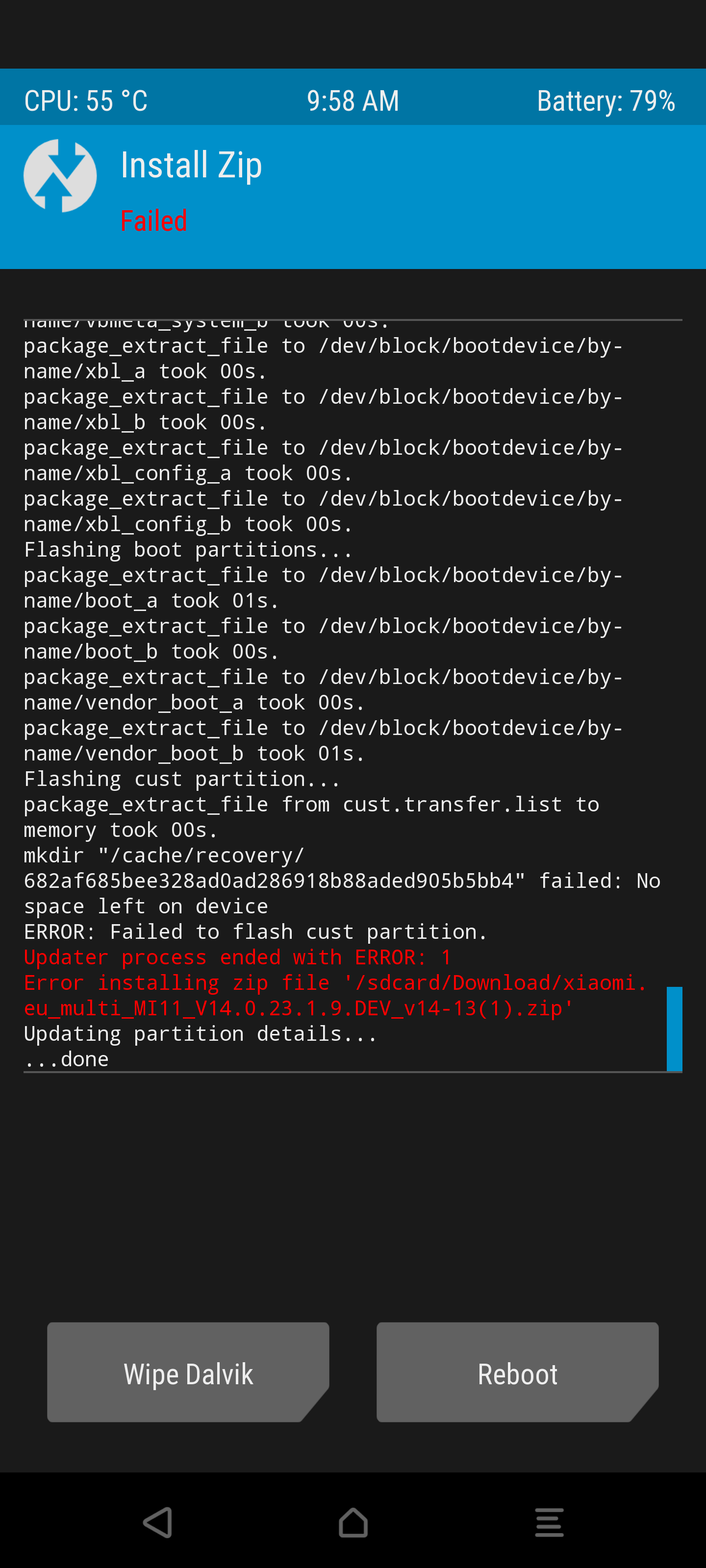This screenshot has width=706, height=1568.
Task: Open the log menu lines icon
Action: pos(549,1523)
